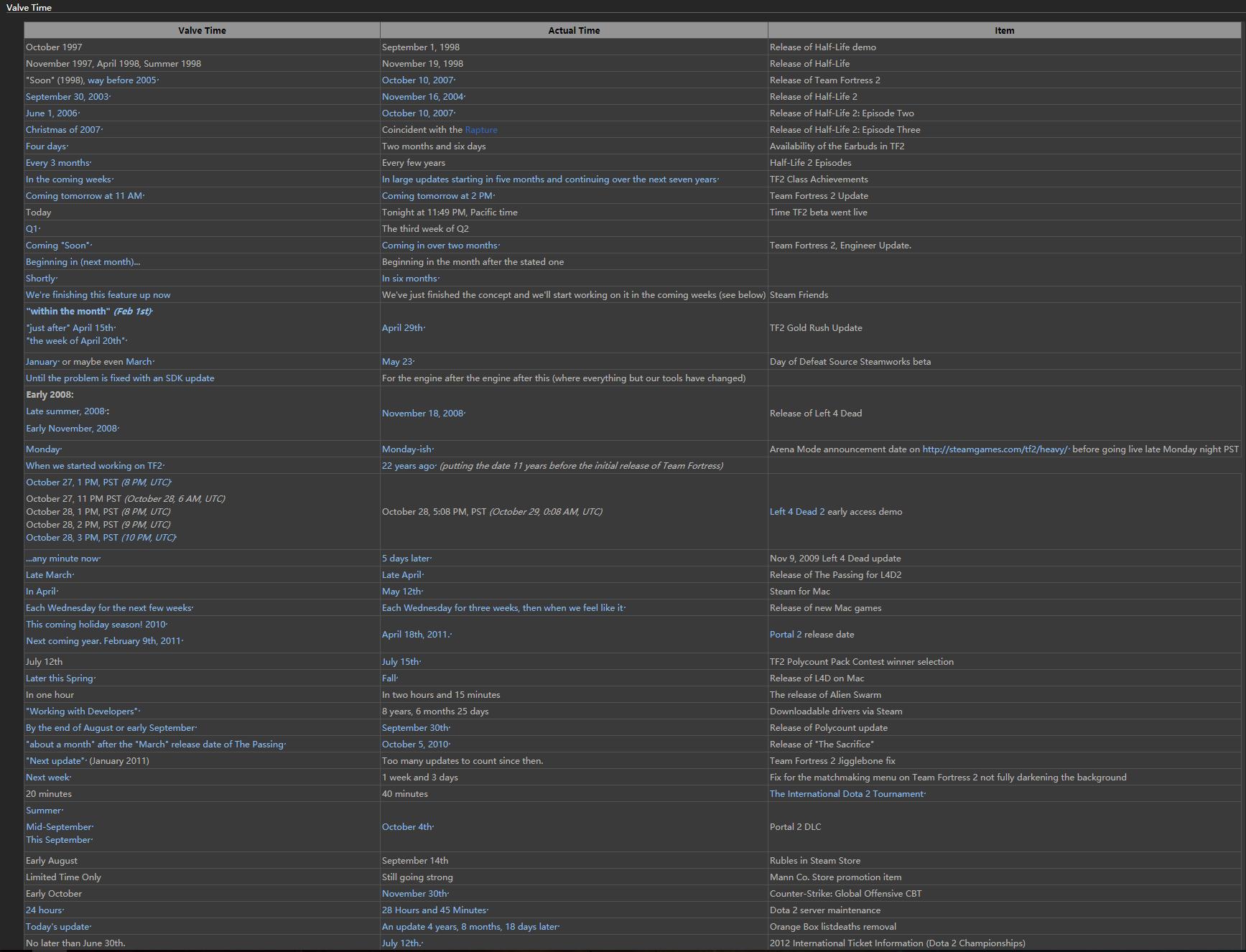The width and height of the screenshot is (1246, 952).
Task: Open the 'Today's update' link
Action: pyautogui.click(x=57, y=927)
